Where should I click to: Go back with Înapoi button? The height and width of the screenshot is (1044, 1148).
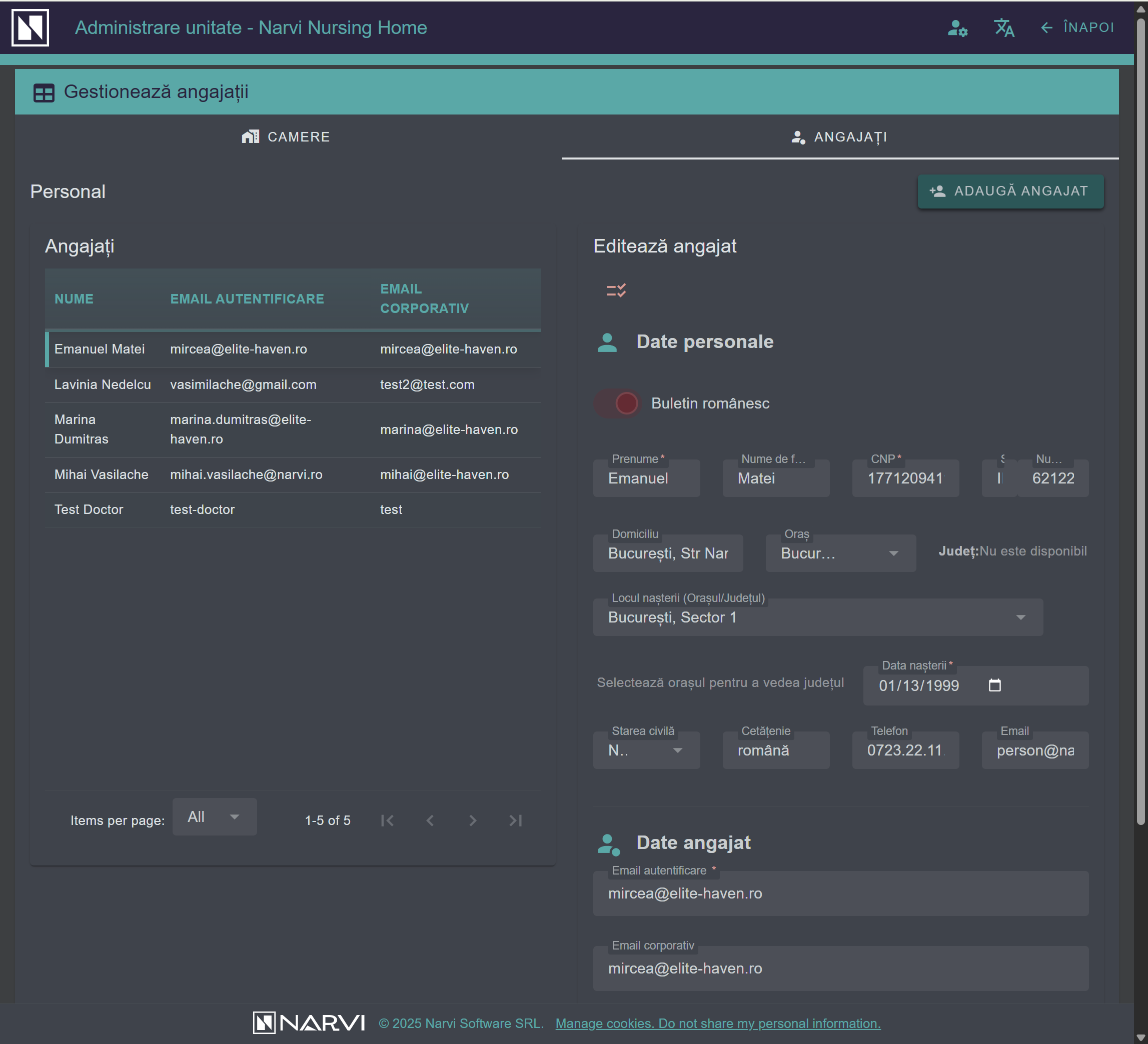[x=1076, y=27]
